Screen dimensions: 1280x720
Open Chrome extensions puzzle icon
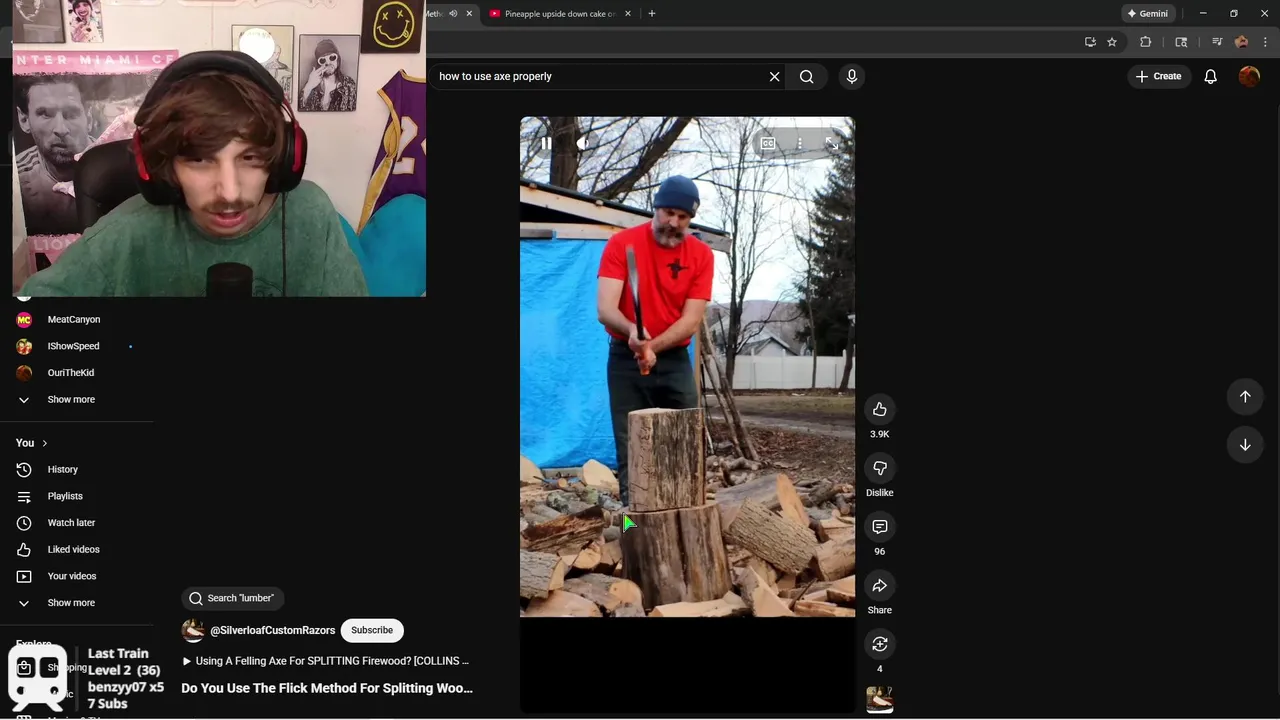pos(1146,42)
